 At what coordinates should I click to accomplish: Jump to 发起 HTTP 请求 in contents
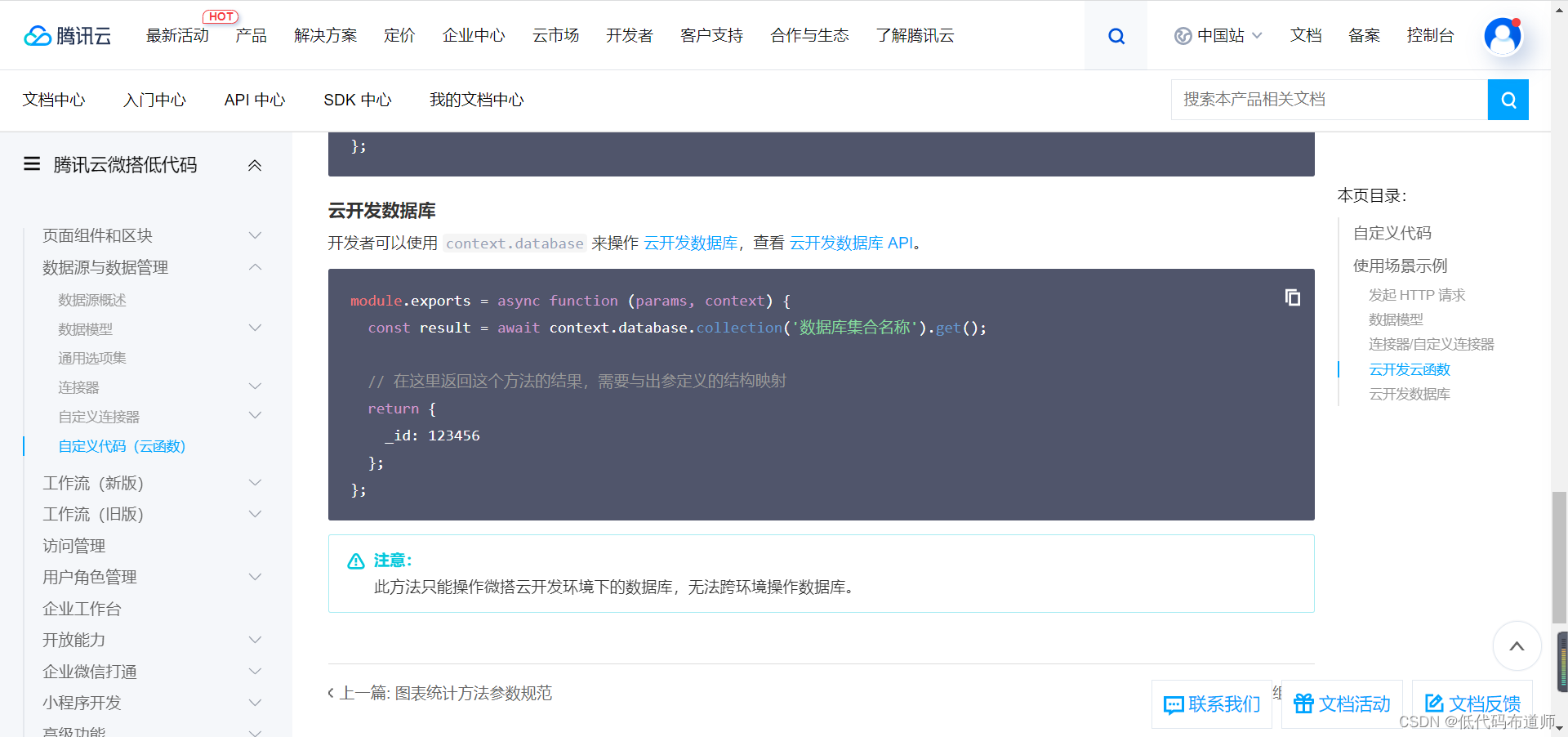[1417, 295]
